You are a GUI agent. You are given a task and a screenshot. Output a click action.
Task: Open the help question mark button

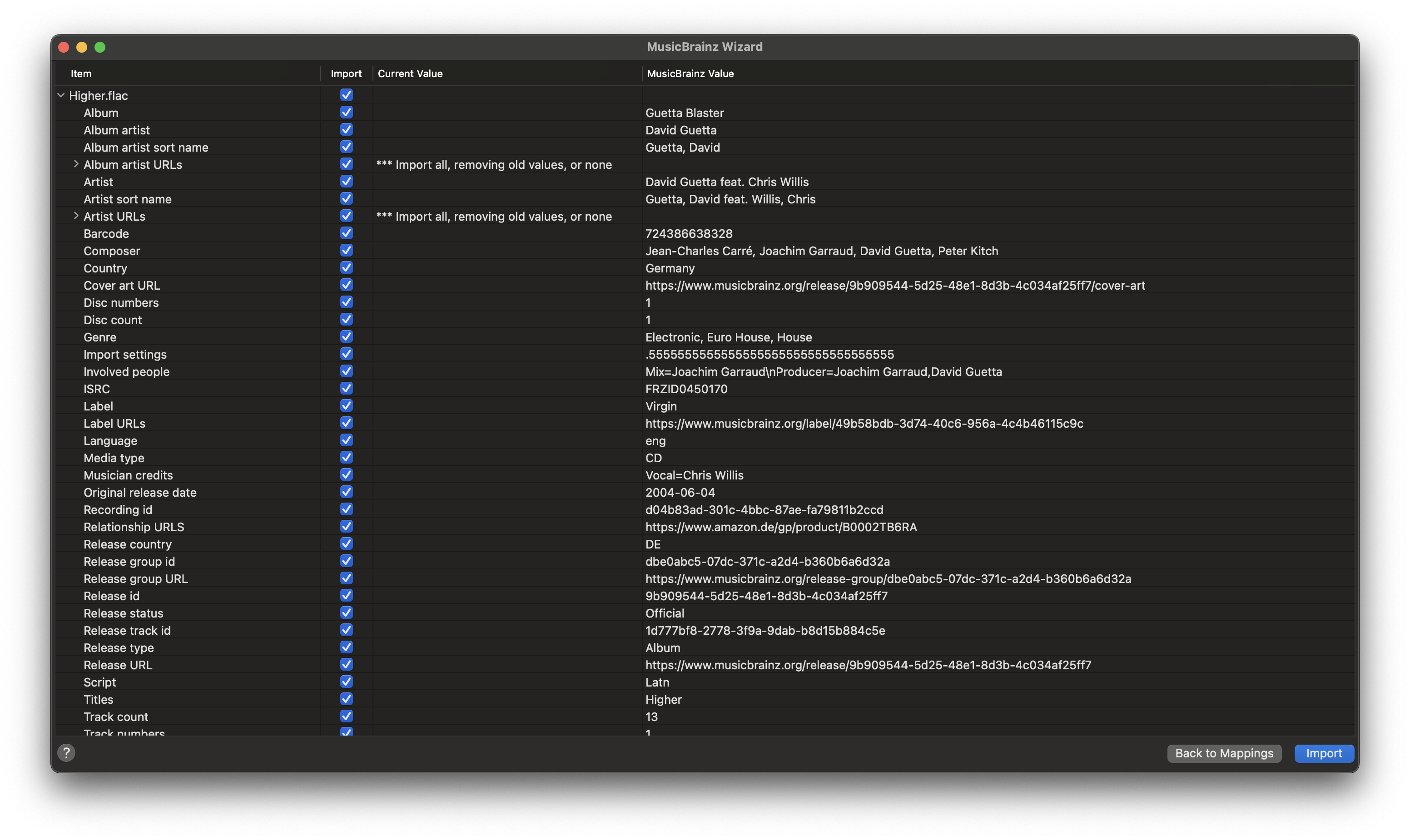[66, 753]
